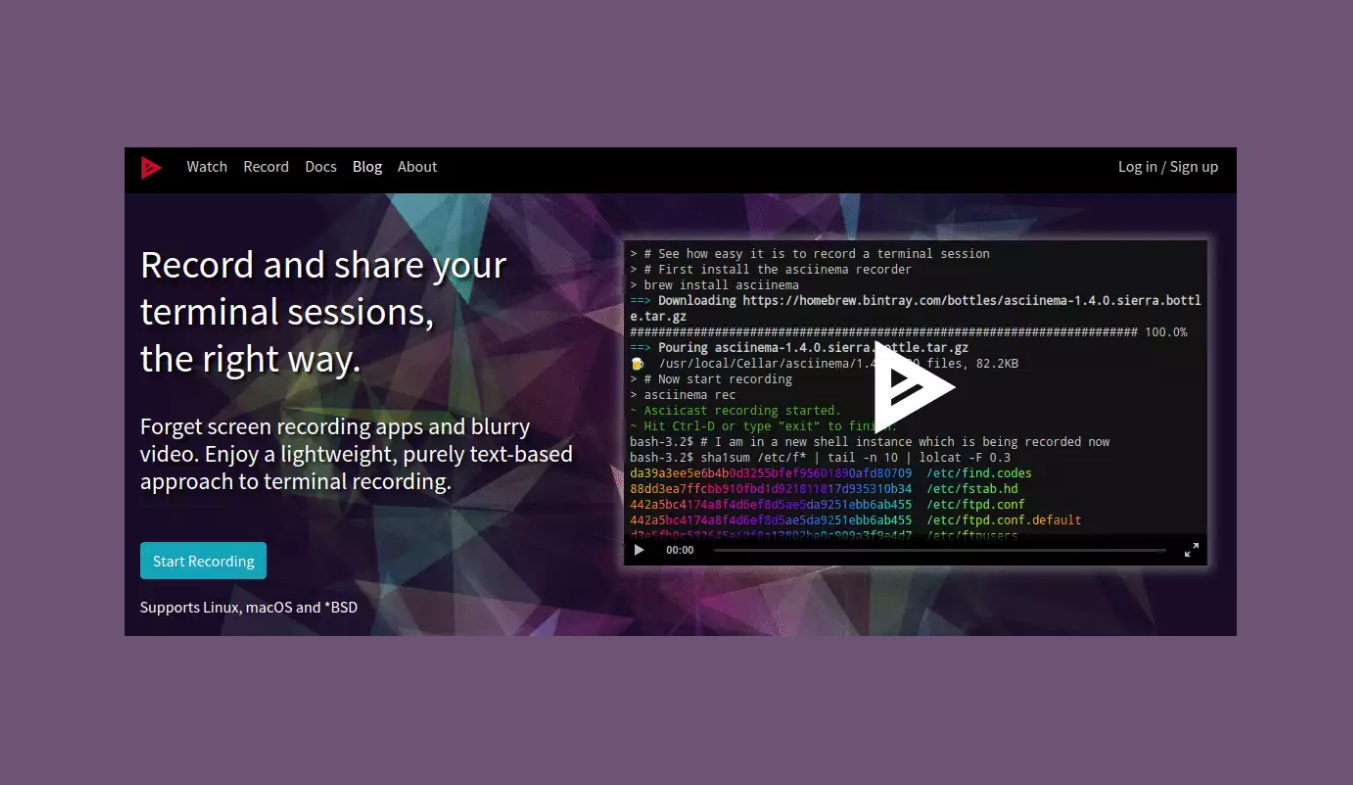1353x785 pixels.
Task: Click the '/etc/find.codes' entry in terminal
Action: (x=979, y=473)
